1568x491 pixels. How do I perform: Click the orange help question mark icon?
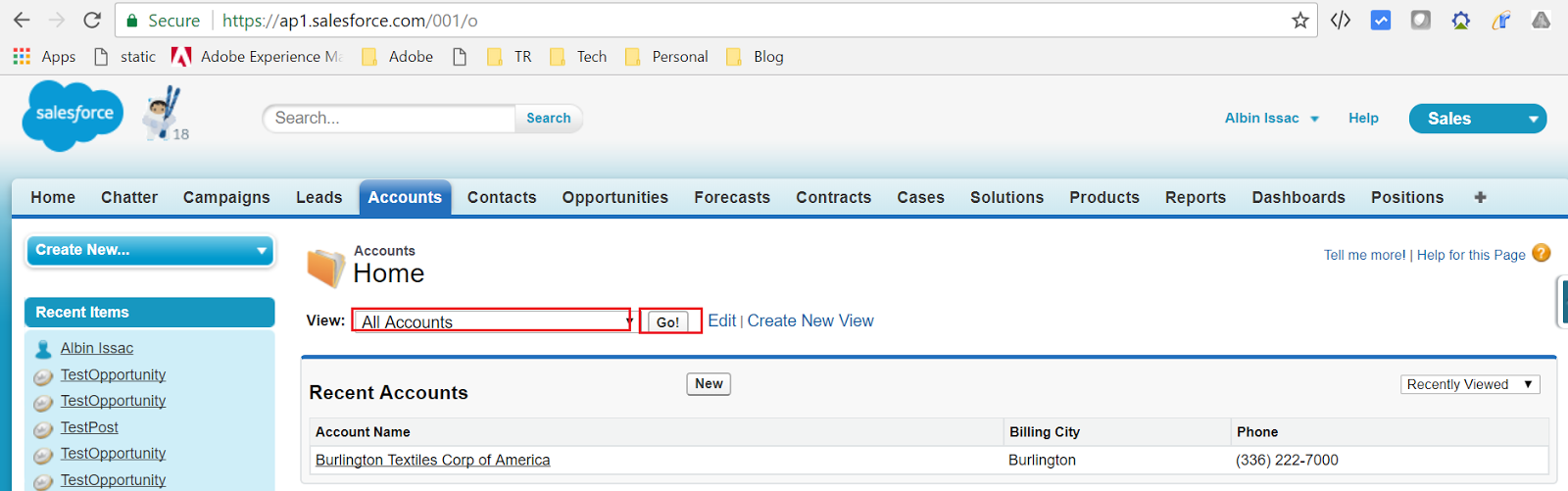1542,253
